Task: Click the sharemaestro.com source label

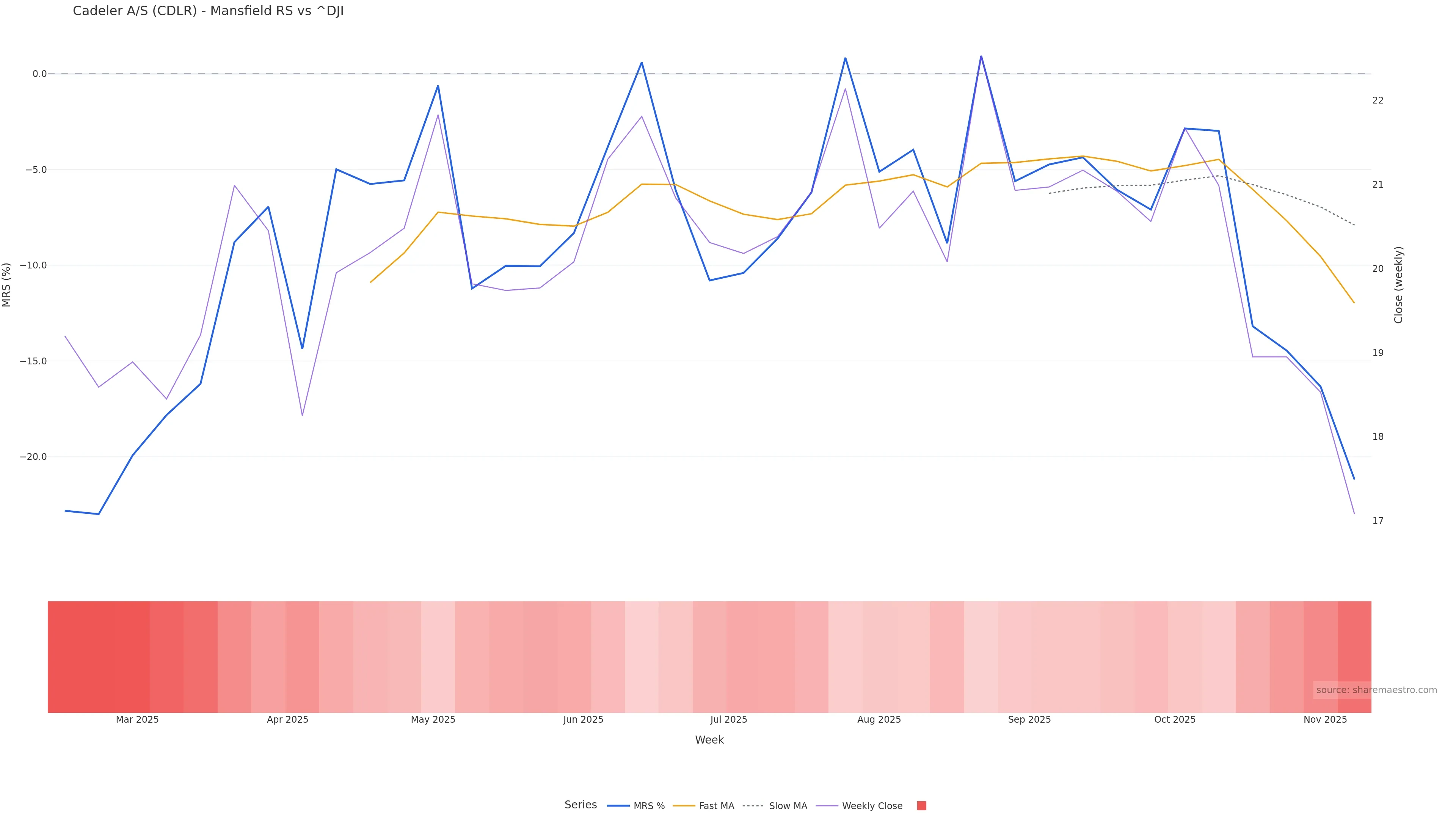Action: click(1376, 690)
